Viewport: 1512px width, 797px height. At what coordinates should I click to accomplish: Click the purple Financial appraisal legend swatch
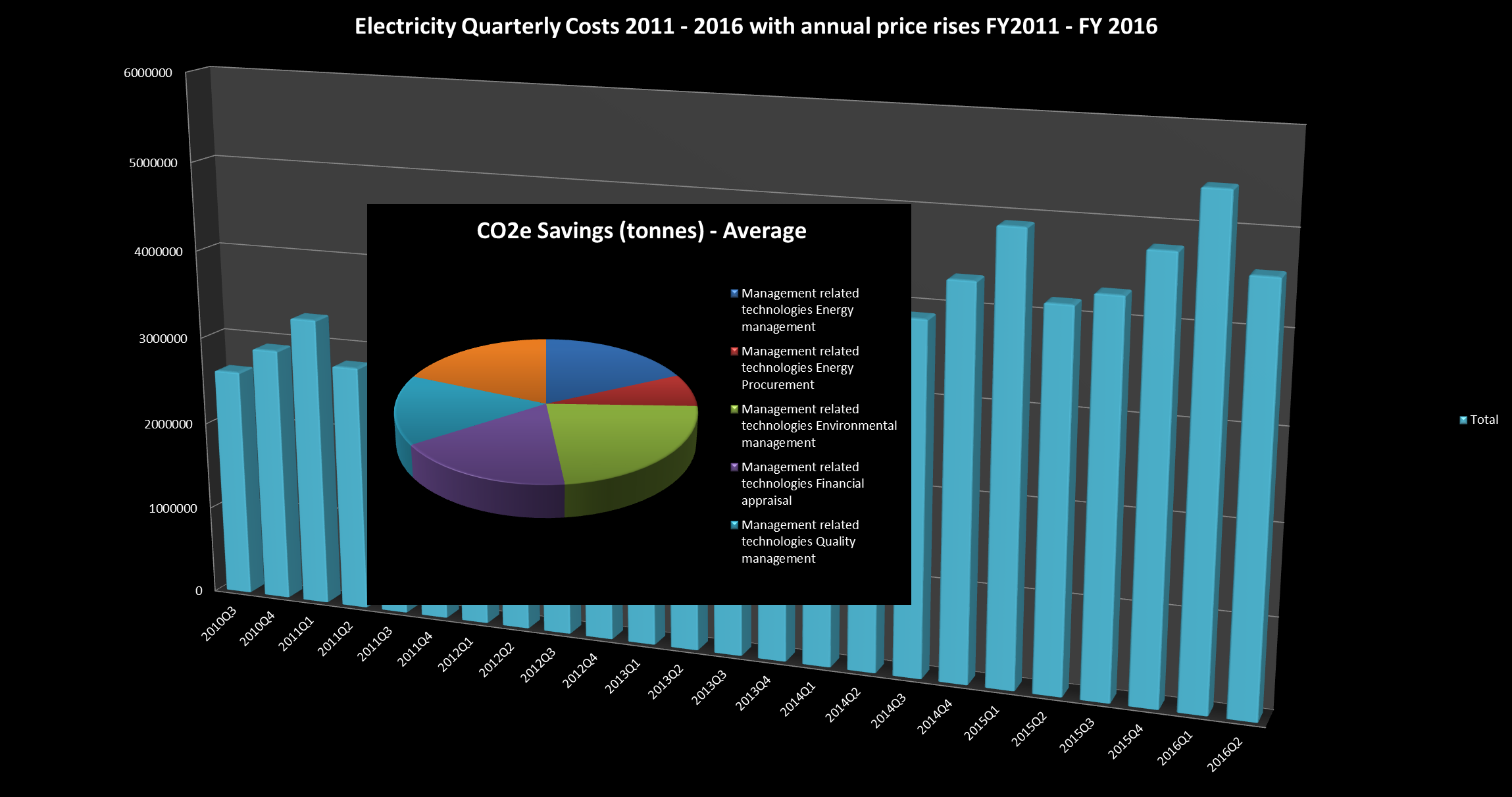[x=734, y=467]
